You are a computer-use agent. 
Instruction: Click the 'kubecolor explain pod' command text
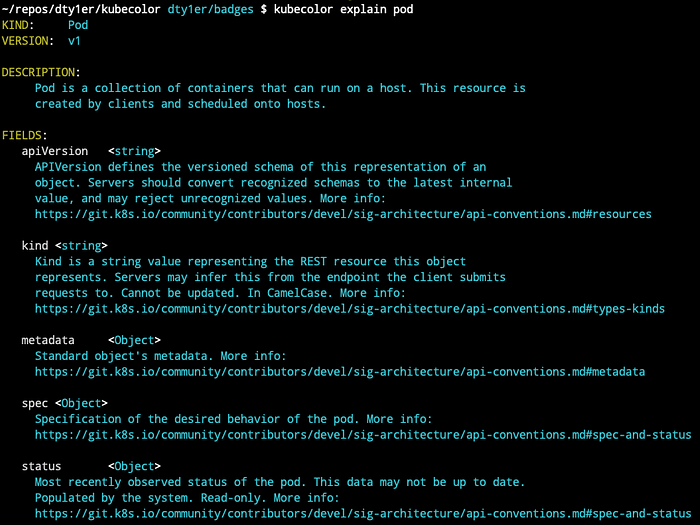(343, 9)
